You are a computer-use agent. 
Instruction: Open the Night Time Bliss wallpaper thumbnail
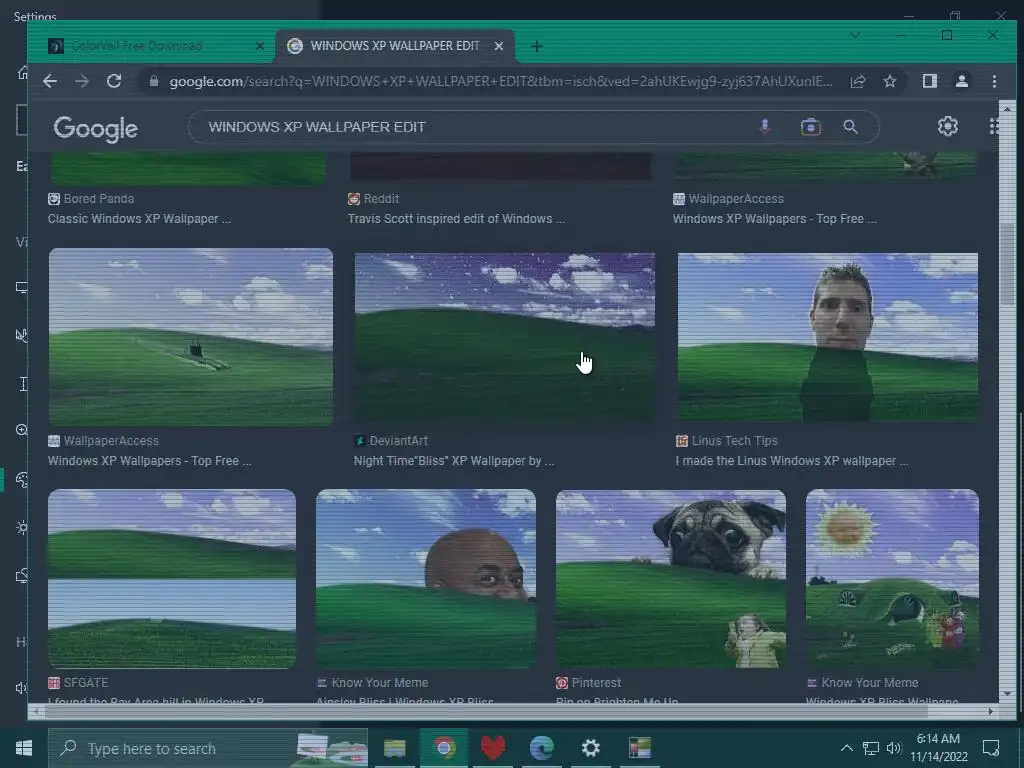point(504,337)
